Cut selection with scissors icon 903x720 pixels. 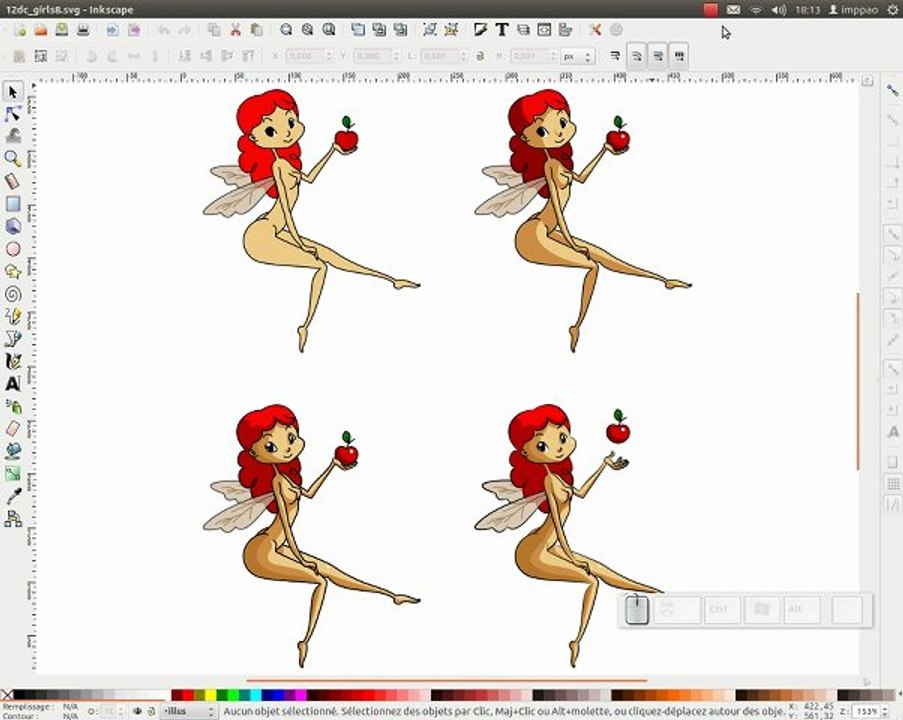pyautogui.click(x=235, y=30)
